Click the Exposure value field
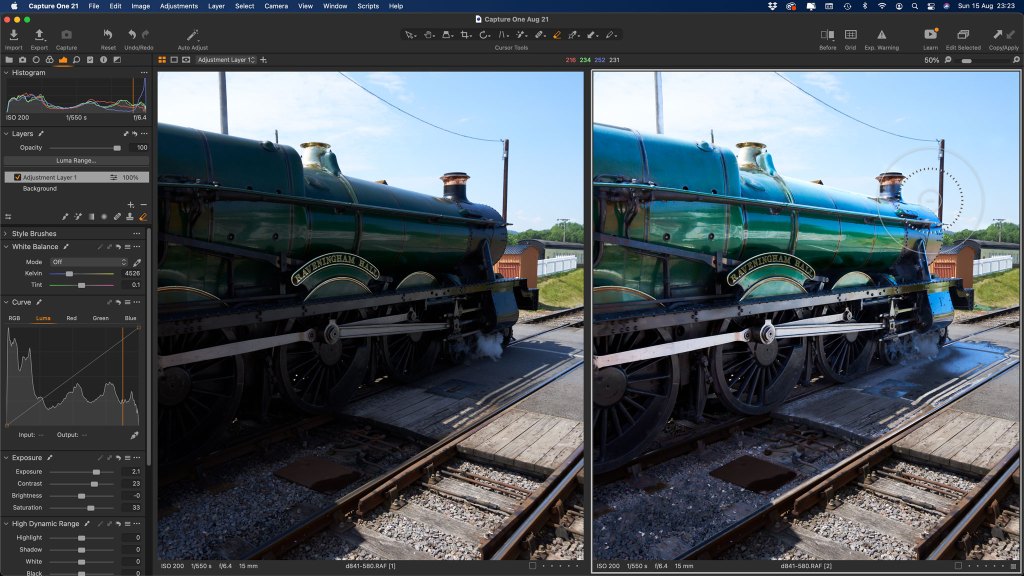 click(133, 472)
